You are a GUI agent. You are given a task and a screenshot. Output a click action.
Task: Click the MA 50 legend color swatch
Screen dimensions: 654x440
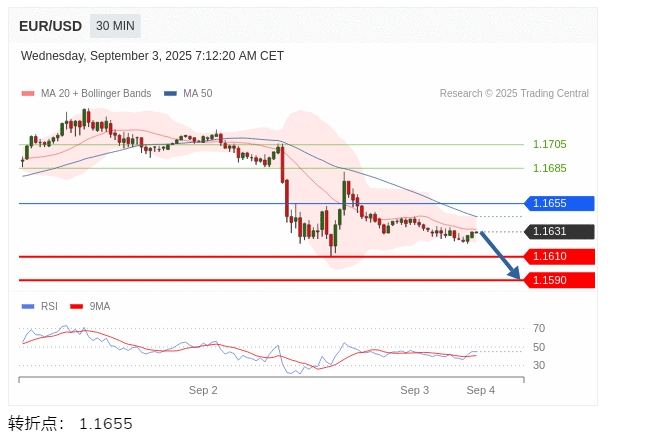point(170,93)
